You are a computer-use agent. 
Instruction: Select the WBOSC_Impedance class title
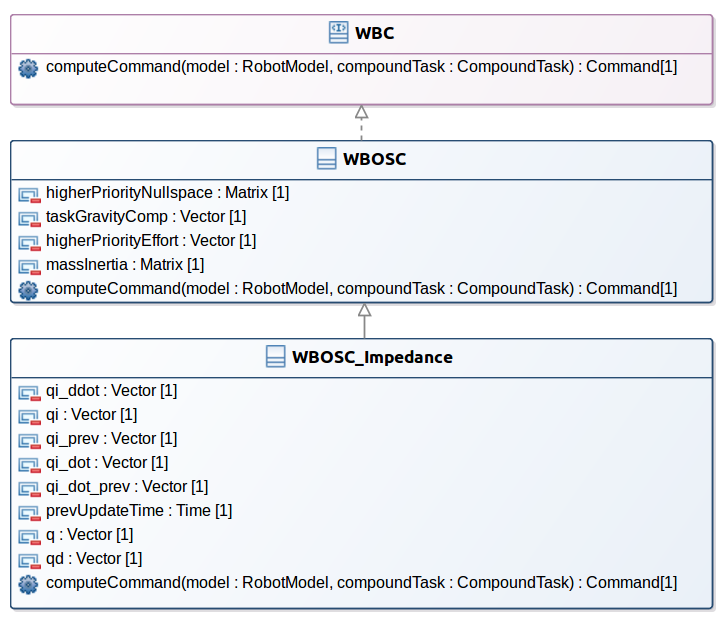tap(372, 357)
